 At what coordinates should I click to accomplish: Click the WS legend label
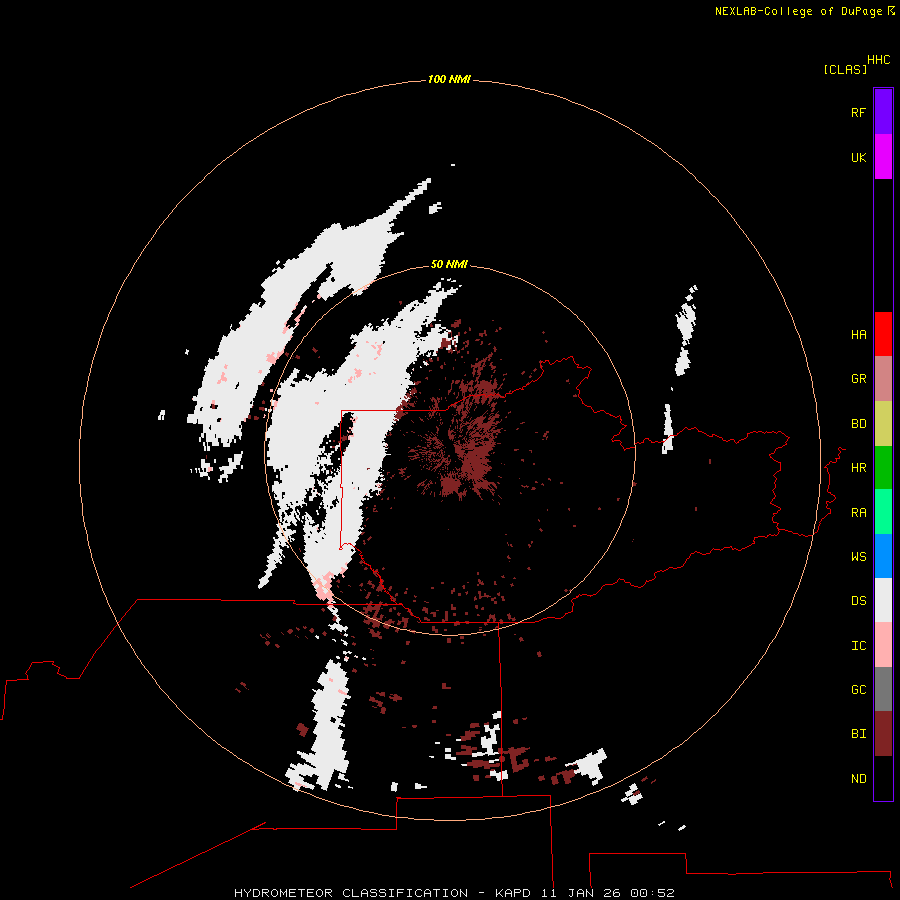coord(858,556)
